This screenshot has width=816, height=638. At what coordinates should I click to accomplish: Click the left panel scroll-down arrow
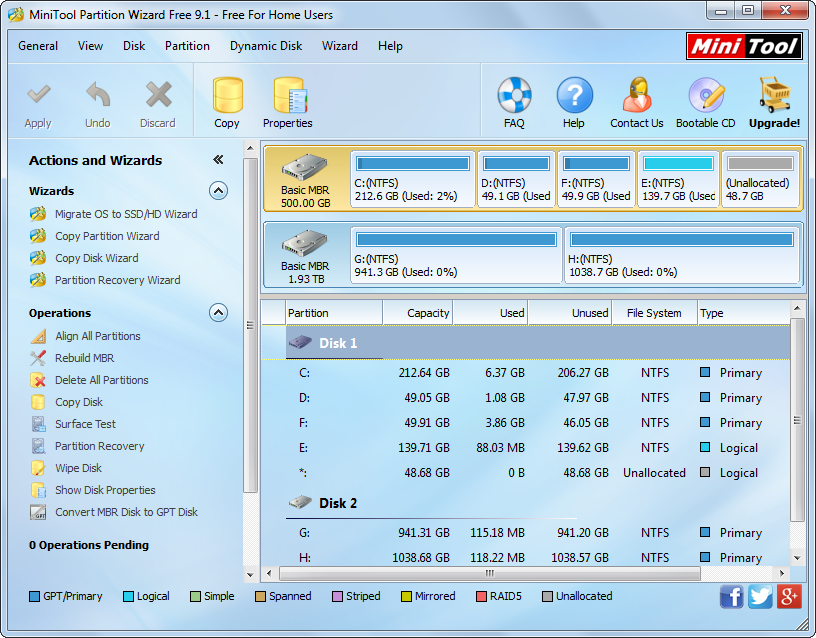pos(250,575)
